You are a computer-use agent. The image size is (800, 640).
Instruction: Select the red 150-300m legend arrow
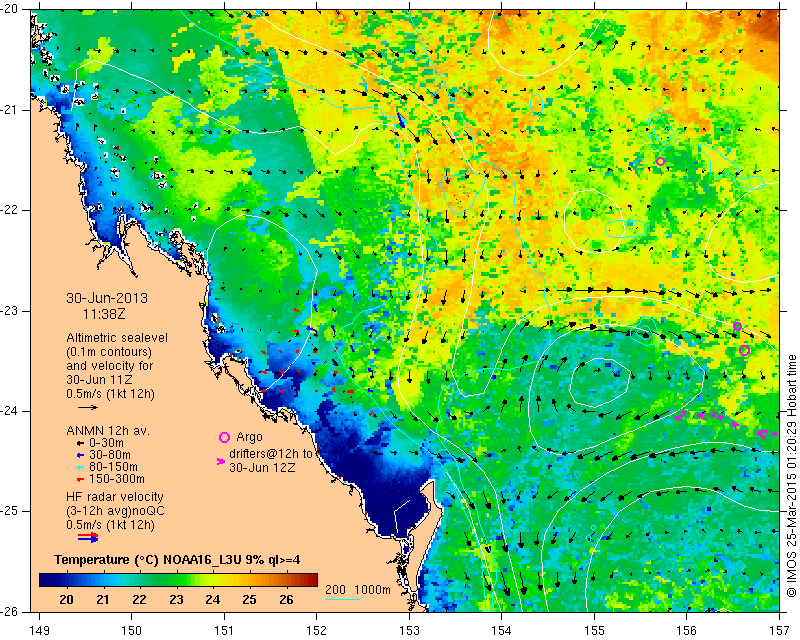coord(80,480)
